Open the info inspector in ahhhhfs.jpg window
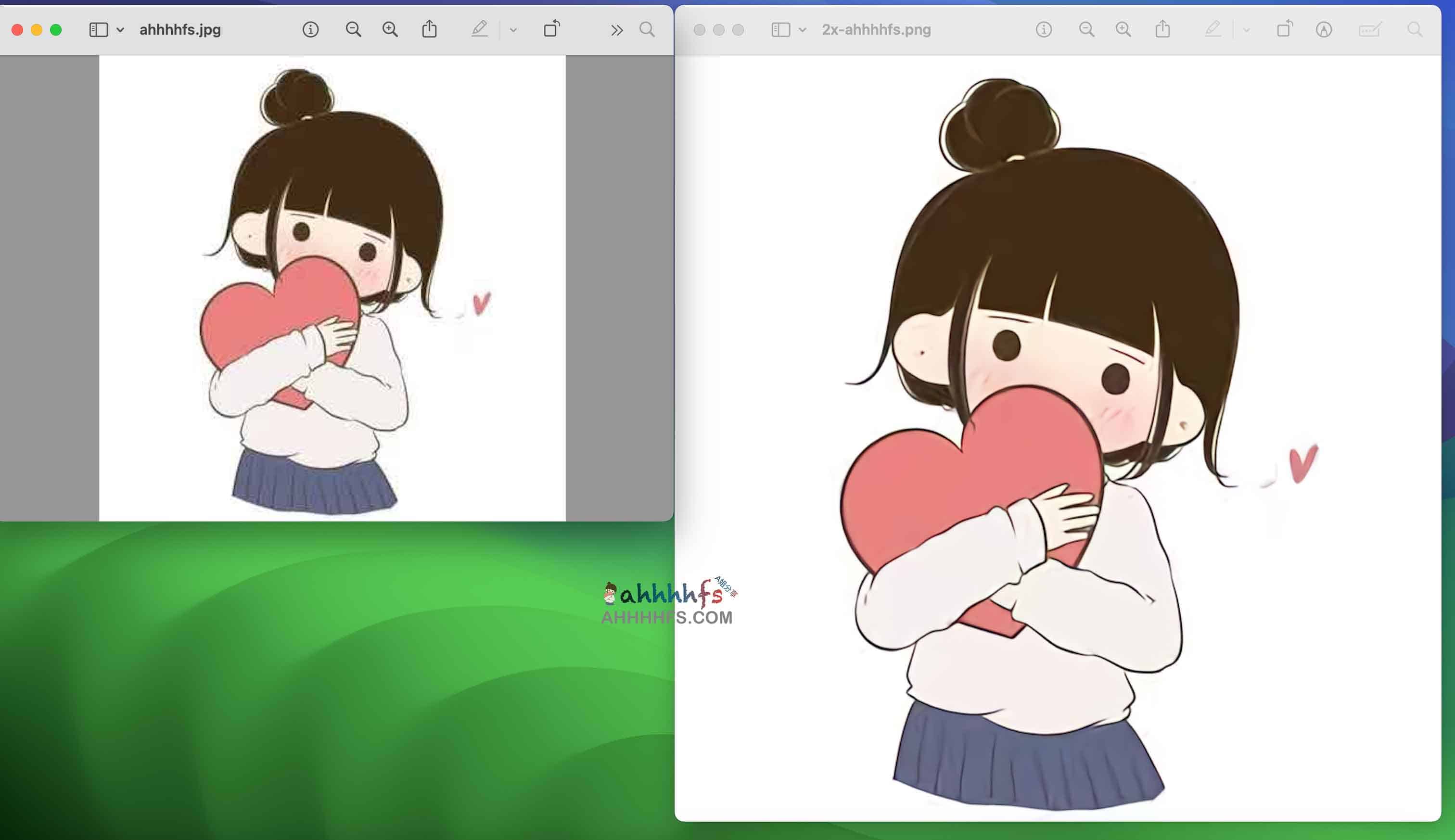Image resolution: width=1455 pixels, height=840 pixels. pyautogui.click(x=310, y=29)
